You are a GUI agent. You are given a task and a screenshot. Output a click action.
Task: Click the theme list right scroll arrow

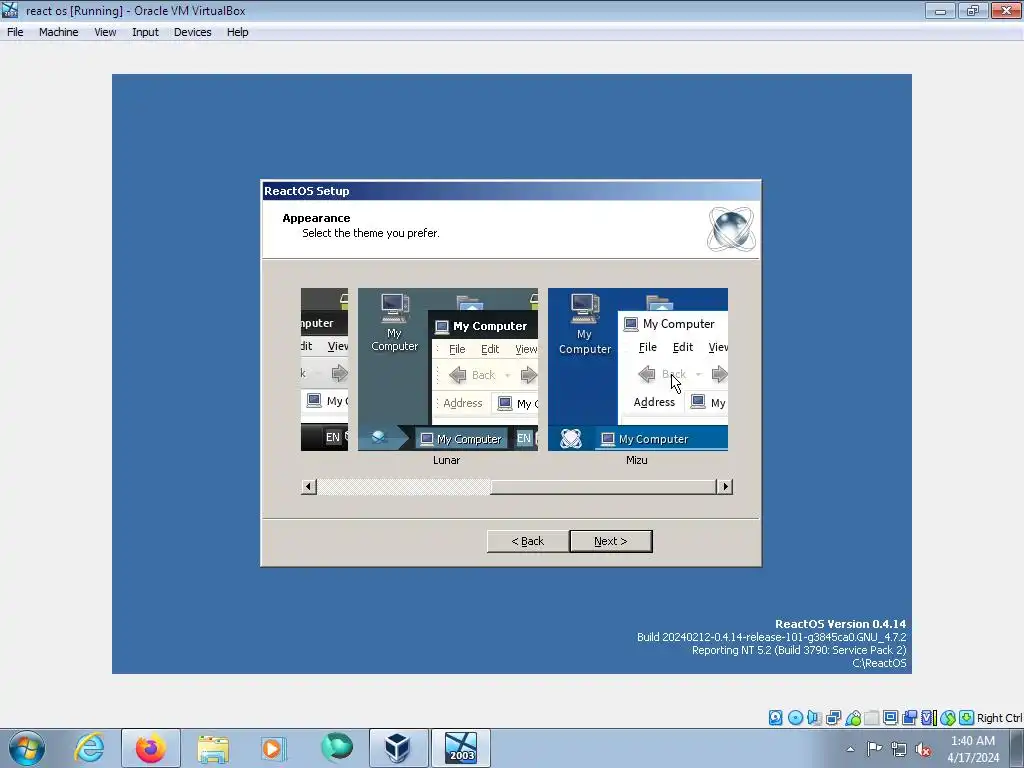tap(724, 487)
